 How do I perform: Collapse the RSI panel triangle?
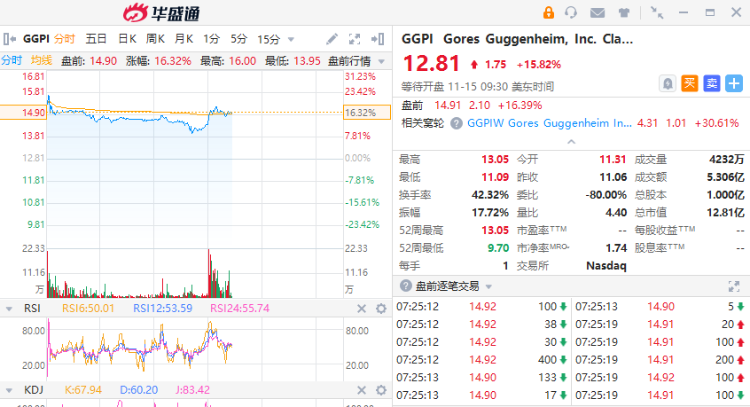tap(9, 309)
